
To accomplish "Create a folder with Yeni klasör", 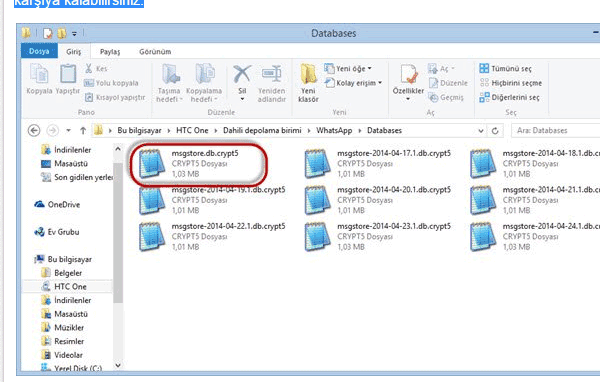I will pos(308,83).
